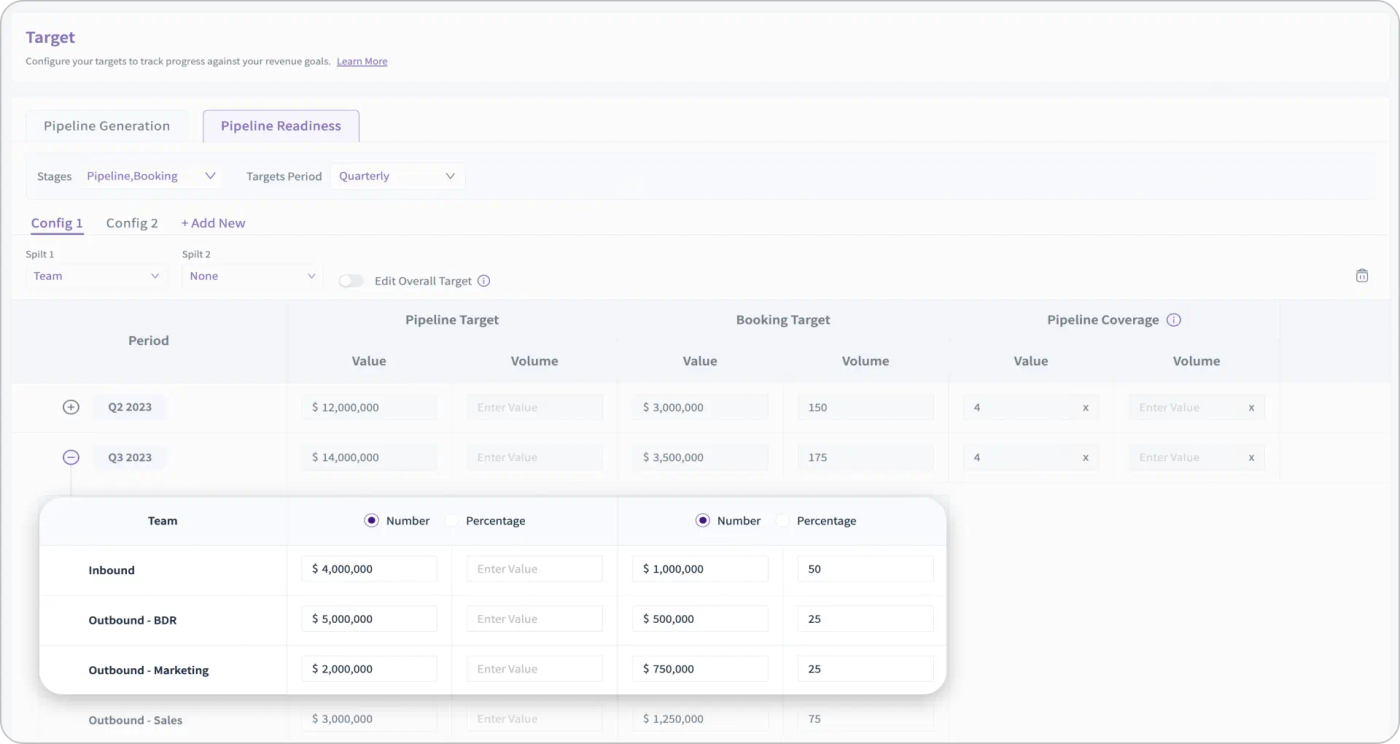Click Q2 2023 booking volume 150 field
Viewport: 1400px width, 744px height.
[866, 407]
